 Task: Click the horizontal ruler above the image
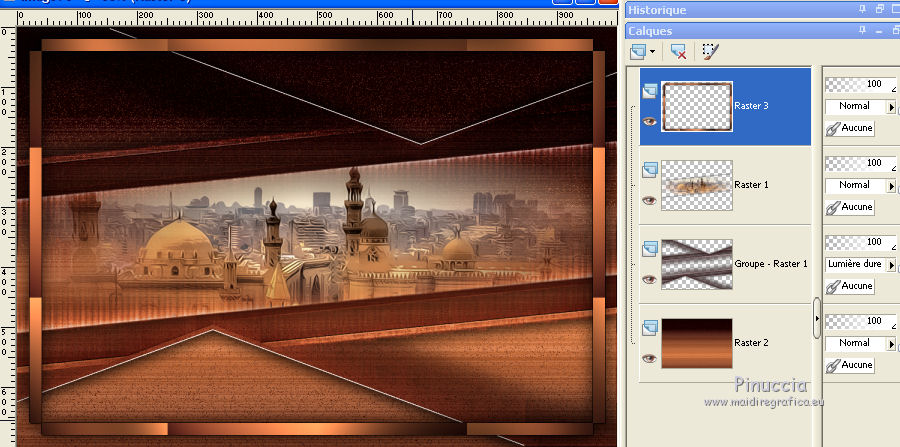coord(316,18)
